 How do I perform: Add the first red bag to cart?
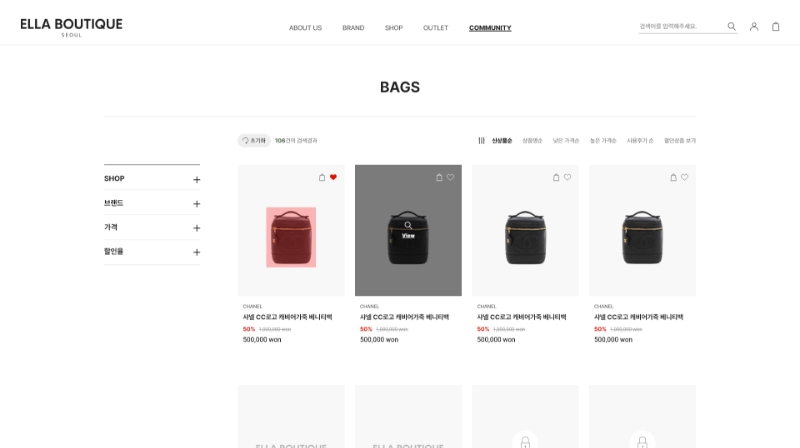pyautogui.click(x=322, y=178)
